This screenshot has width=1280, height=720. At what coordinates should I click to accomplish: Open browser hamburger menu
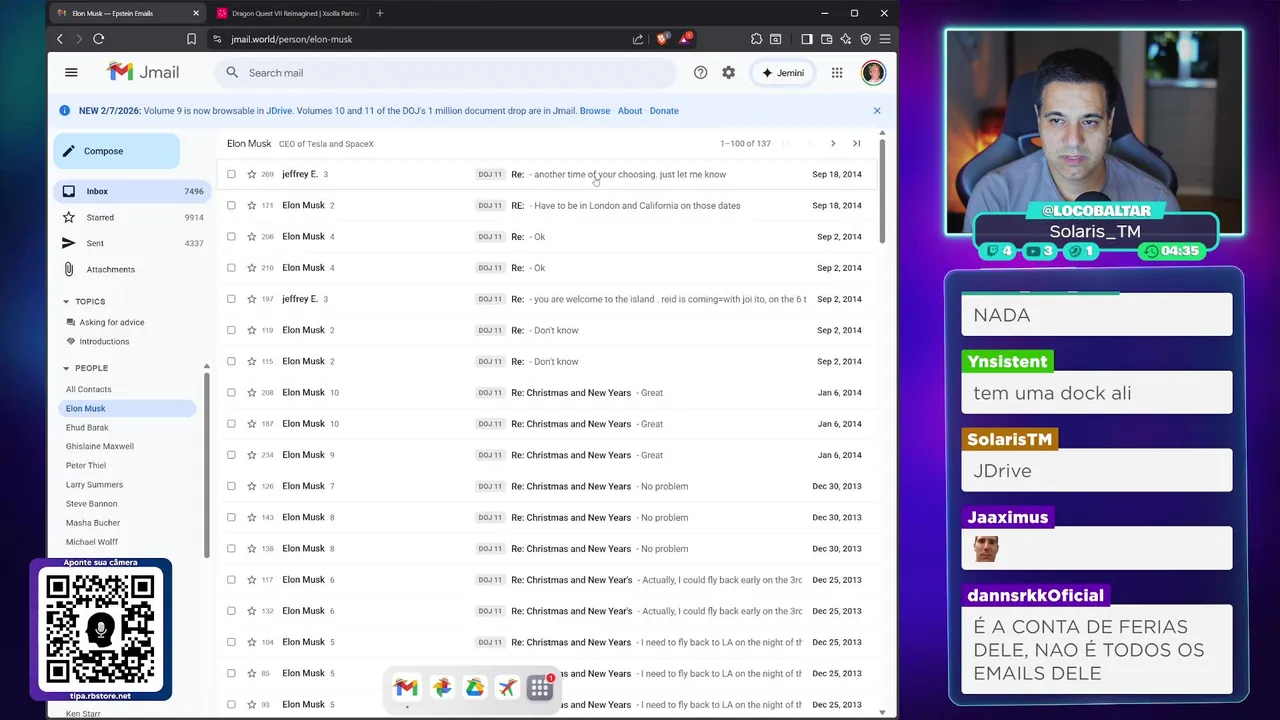click(x=884, y=39)
